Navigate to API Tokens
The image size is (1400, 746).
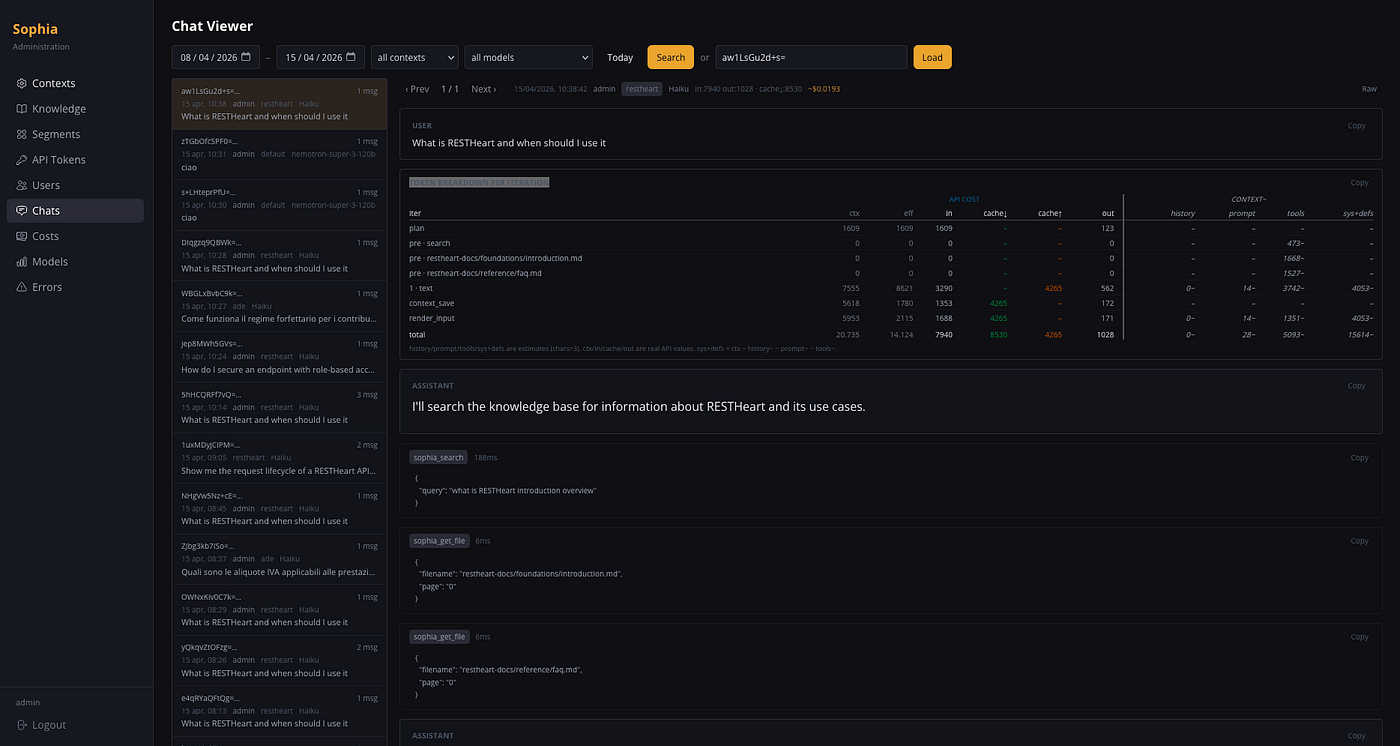coord(76,160)
